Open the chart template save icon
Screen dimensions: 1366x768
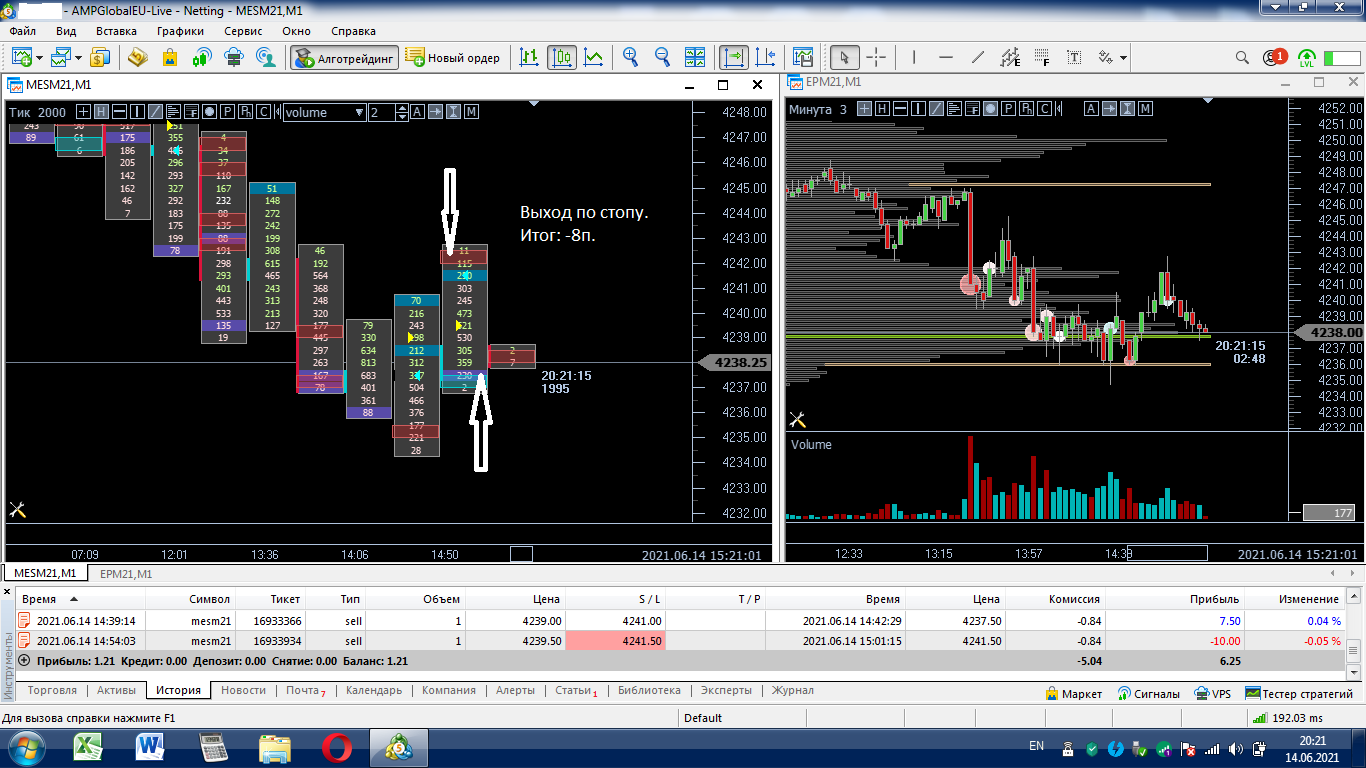802,57
